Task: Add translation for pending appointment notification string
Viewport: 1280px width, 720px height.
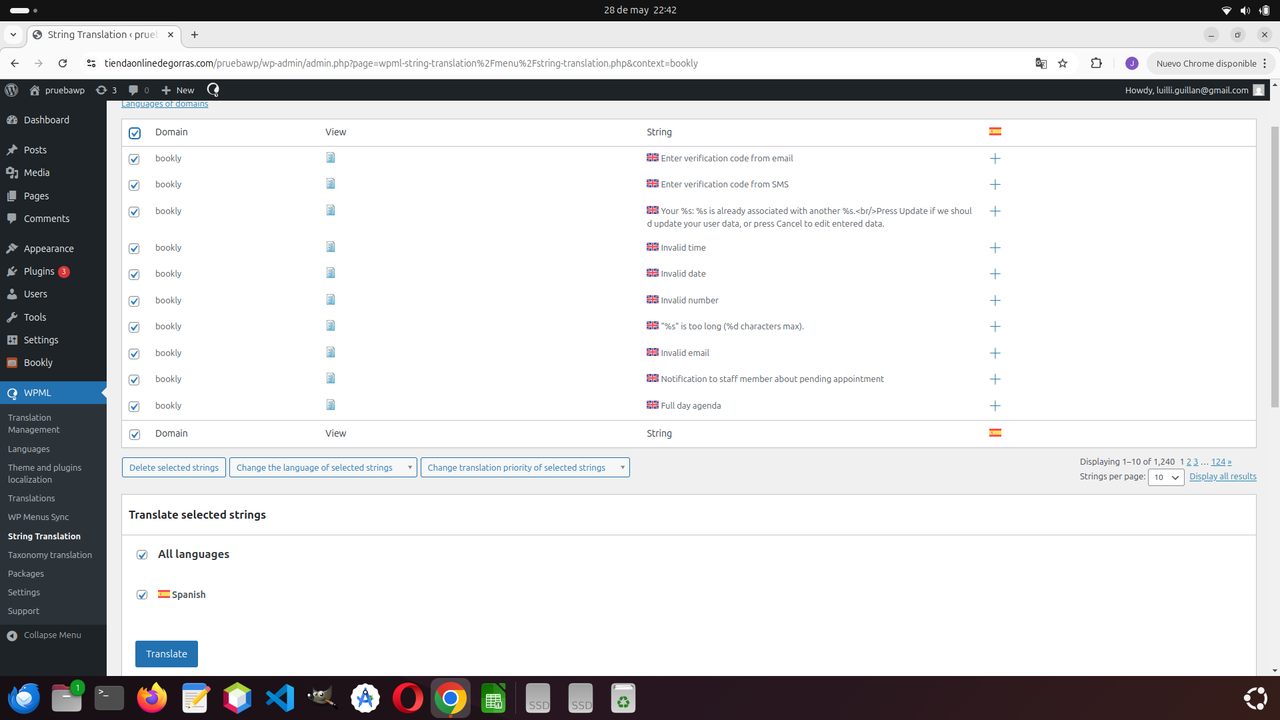Action: 995,379
